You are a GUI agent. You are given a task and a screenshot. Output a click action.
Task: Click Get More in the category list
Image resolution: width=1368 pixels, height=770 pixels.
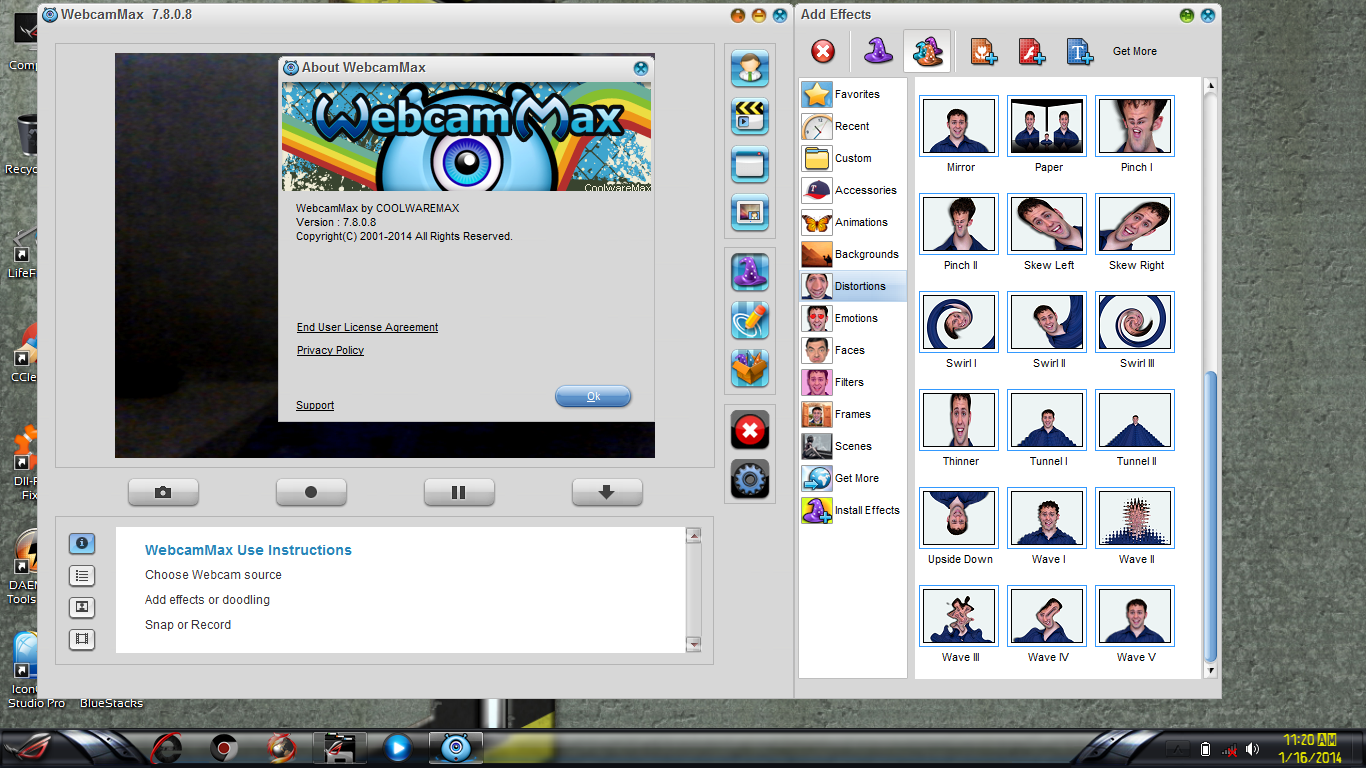point(853,478)
